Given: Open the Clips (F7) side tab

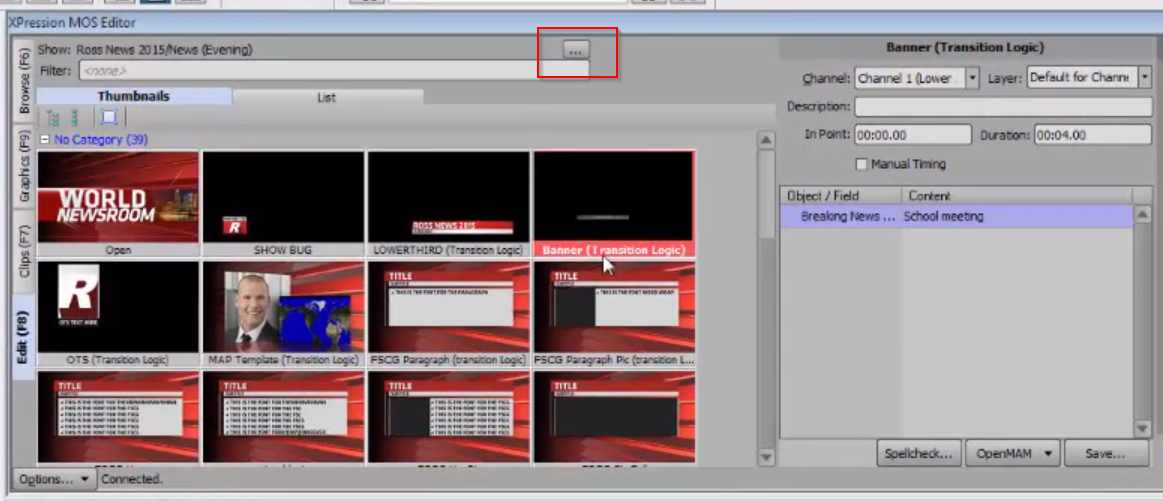Looking at the screenshot, I should (x=24, y=252).
